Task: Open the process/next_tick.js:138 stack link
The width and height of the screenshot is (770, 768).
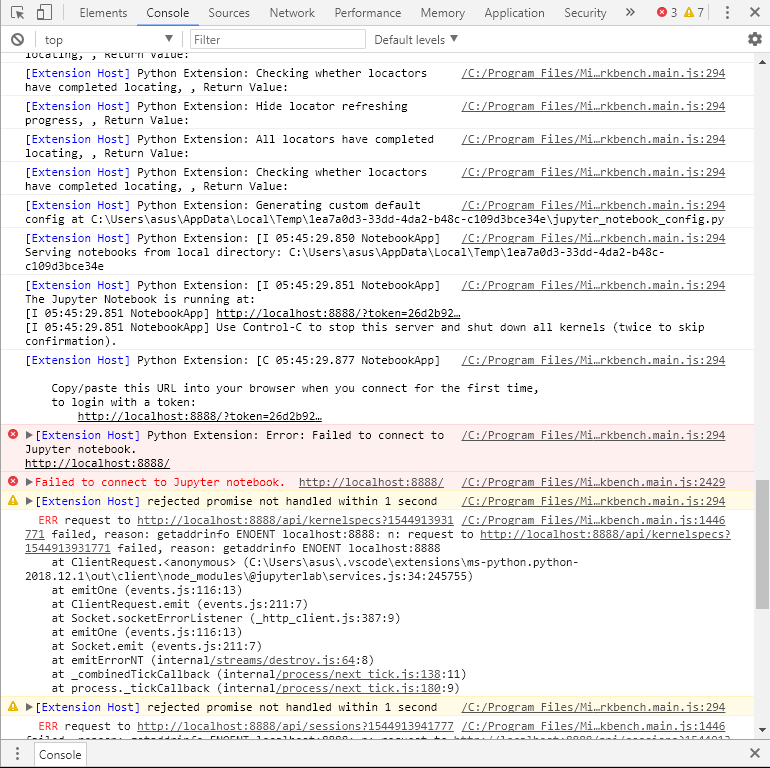Action: click(x=358, y=674)
